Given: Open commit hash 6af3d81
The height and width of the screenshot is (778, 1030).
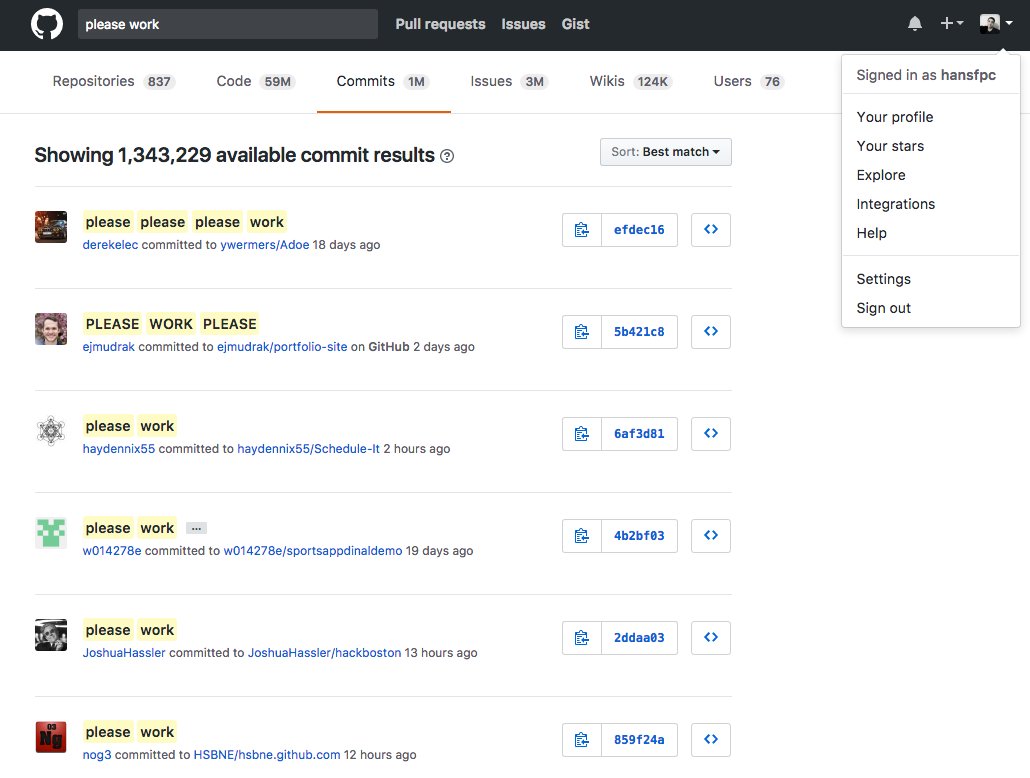Looking at the screenshot, I should 639,434.
